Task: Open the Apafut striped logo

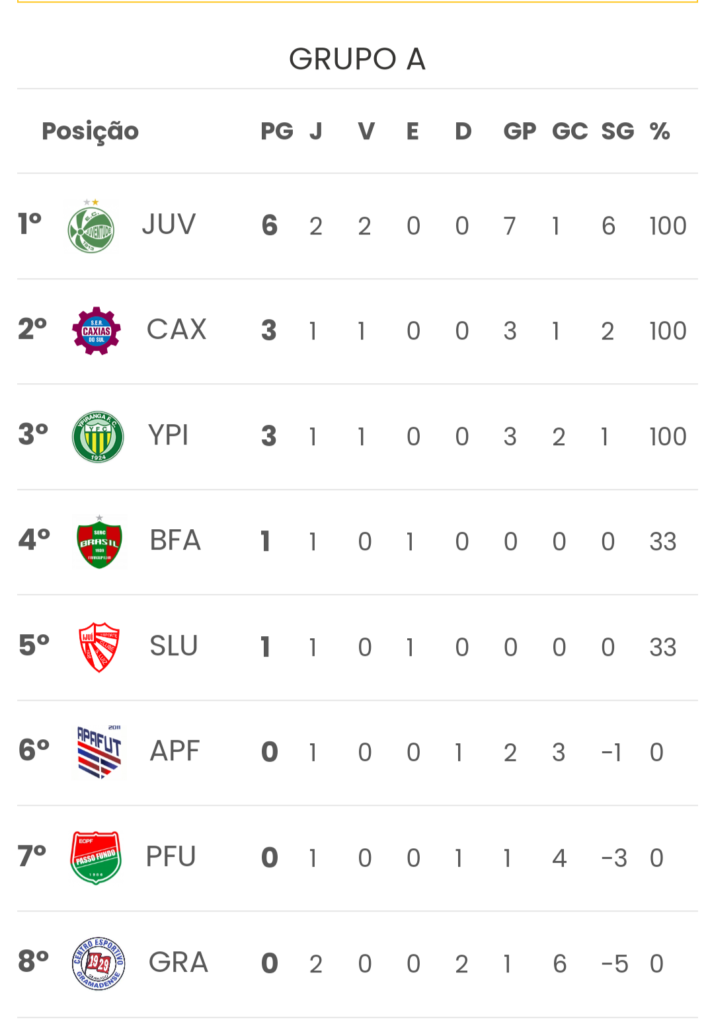Action: 99,752
